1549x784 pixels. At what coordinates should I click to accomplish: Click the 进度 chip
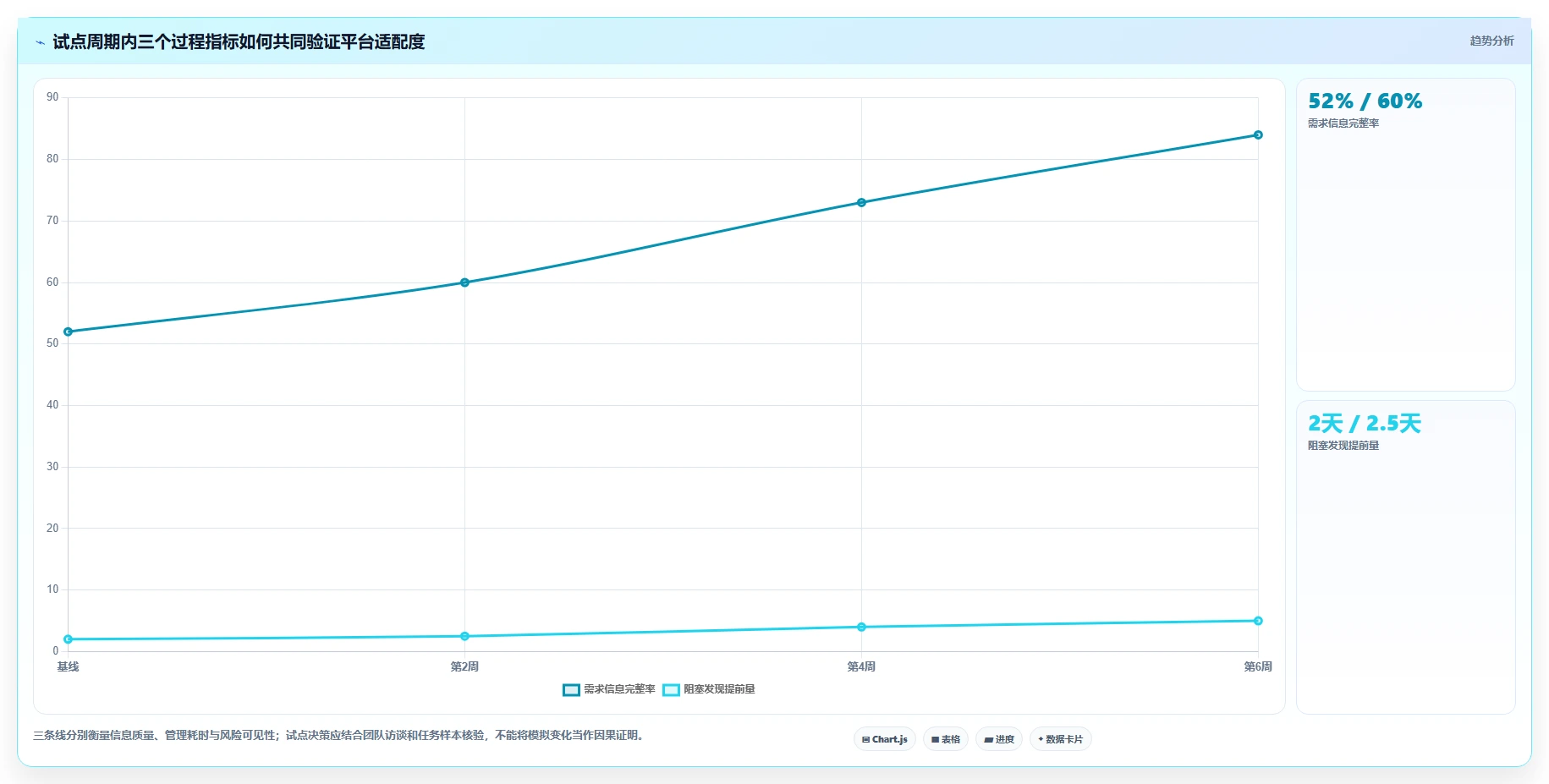(x=999, y=739)
